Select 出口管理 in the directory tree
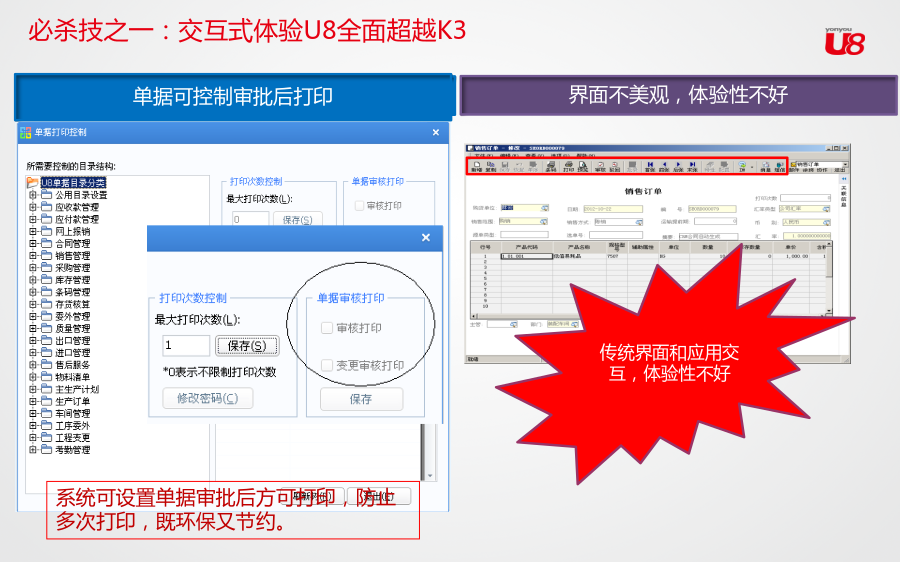Viewport: 900px width, 562px height. point(72,340)
